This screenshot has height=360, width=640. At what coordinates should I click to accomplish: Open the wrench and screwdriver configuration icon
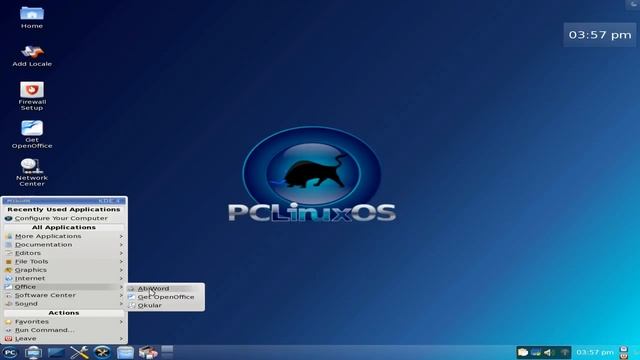pyautogui.click(x=79, y=352)
